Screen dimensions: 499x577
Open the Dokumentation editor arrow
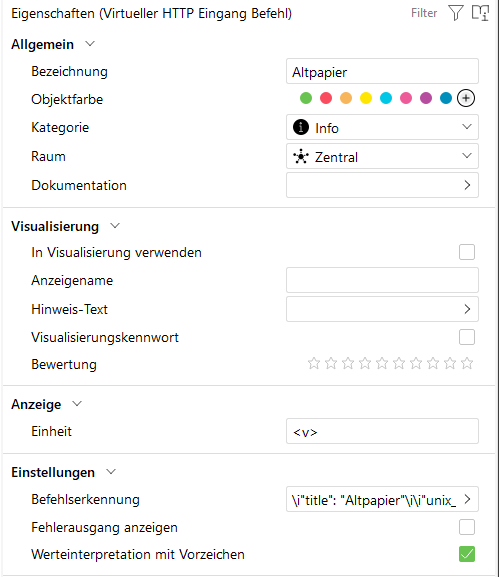pos(467,185)
